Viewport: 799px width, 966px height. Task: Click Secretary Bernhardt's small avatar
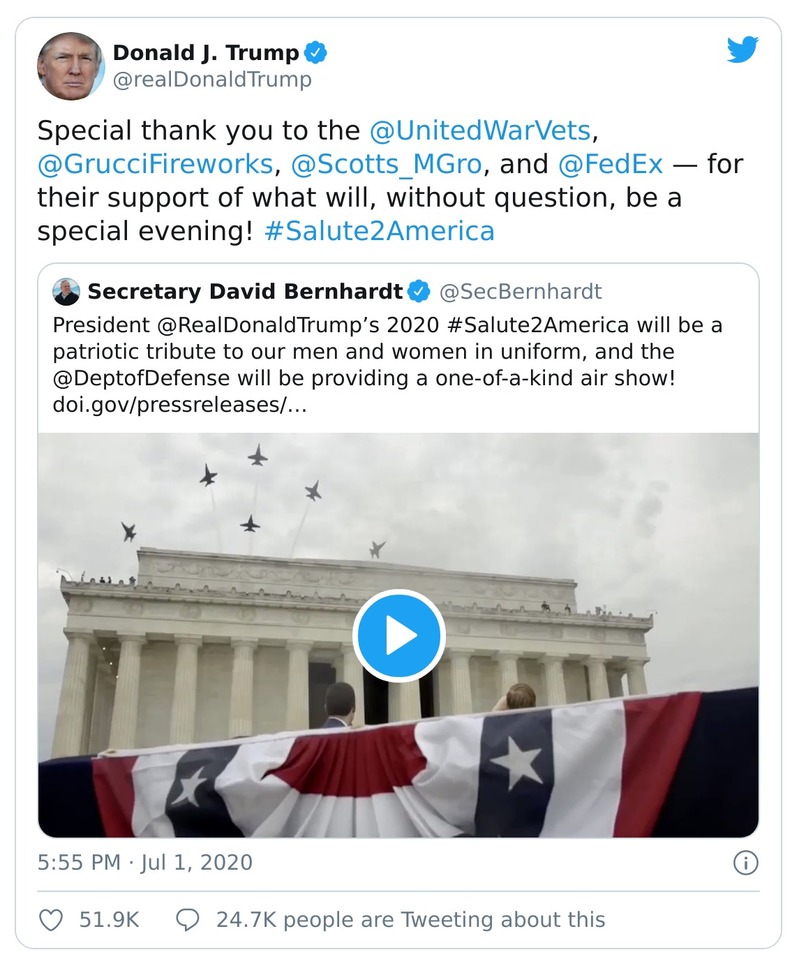pos(66,291)
